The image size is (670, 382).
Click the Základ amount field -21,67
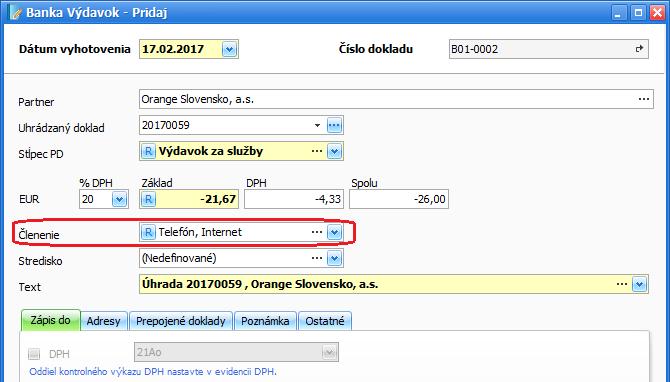coord(189,199)
